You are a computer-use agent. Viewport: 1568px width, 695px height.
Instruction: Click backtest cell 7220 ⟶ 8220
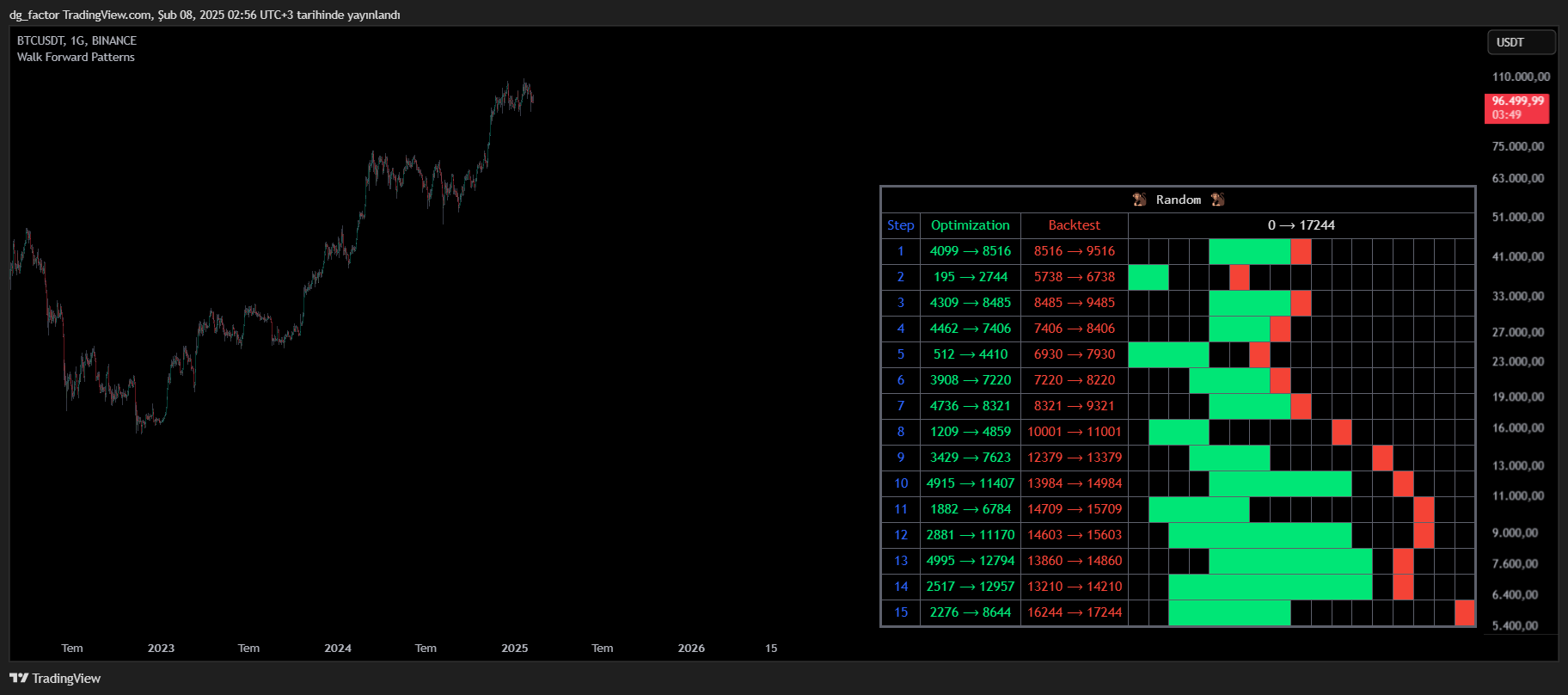pos(1074,380)
